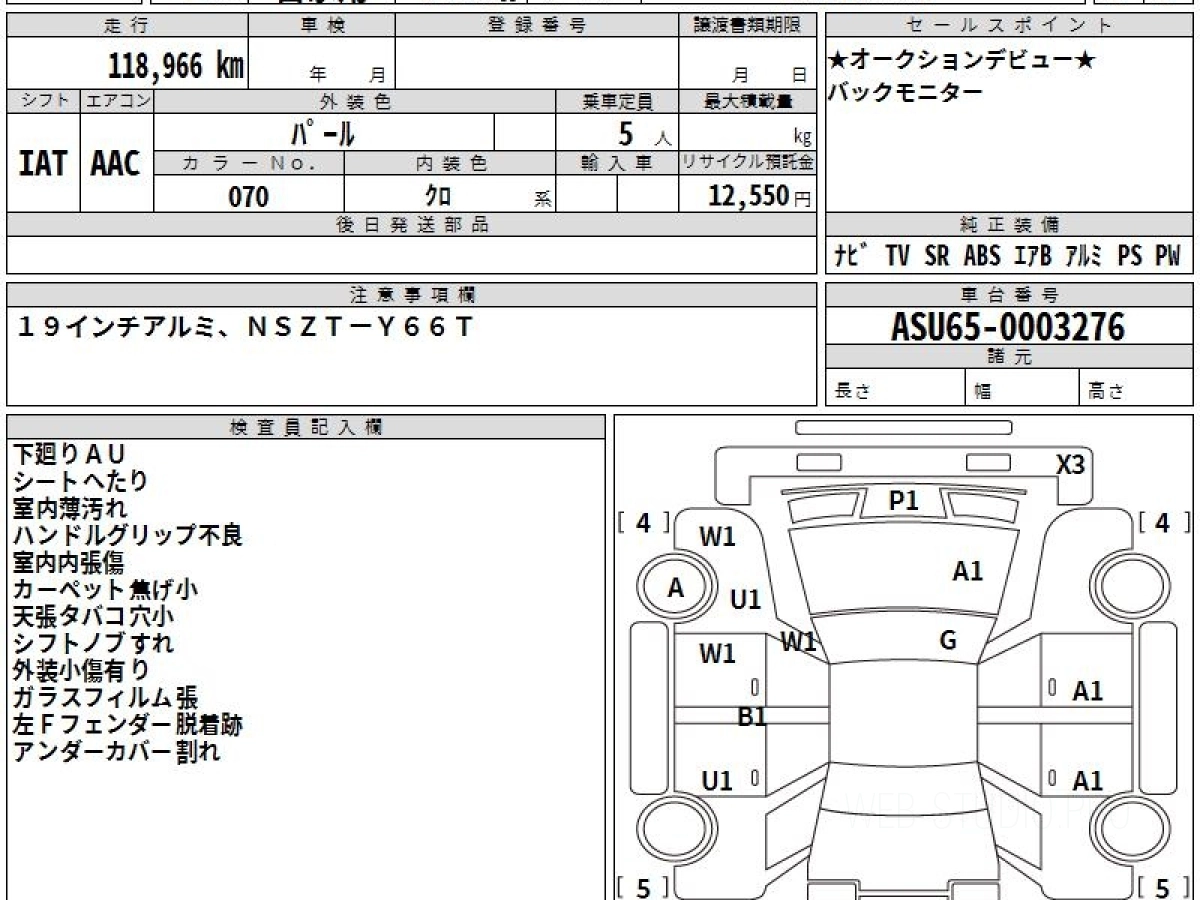The width and height of the screenshot is (1200, 900).
Task: Click the 最大積載量 header
Action: (748, 101)
